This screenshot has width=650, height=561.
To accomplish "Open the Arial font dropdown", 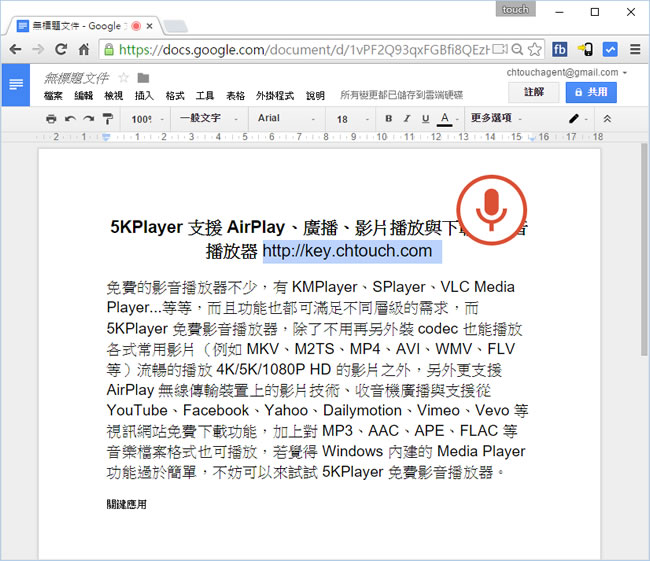I will coord(286,118).
